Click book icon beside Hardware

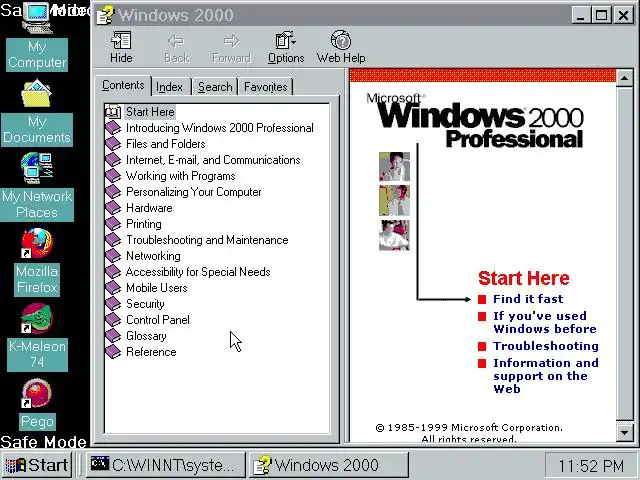click(113, 208)
